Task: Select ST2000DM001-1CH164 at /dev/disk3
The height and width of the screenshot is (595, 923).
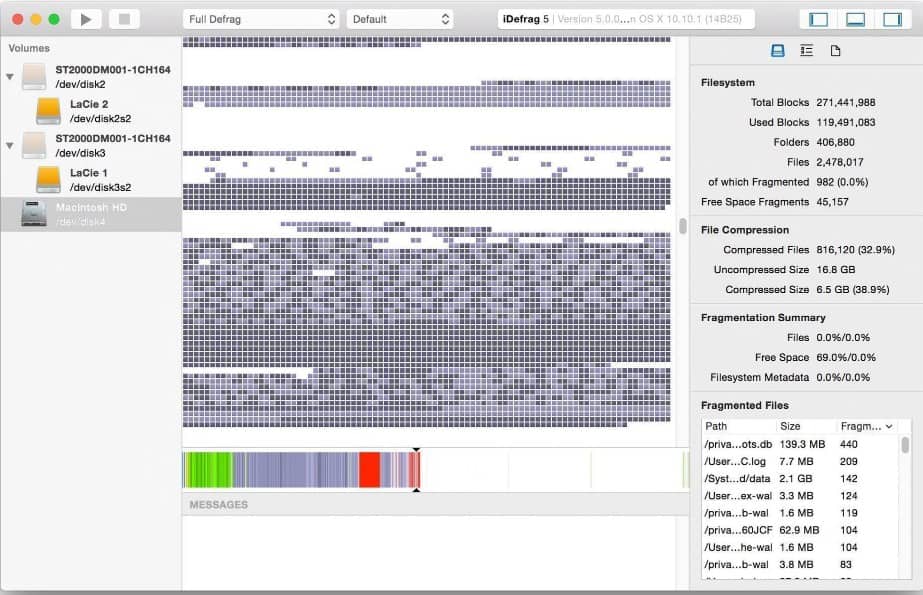Action: [x=113, y=138]
